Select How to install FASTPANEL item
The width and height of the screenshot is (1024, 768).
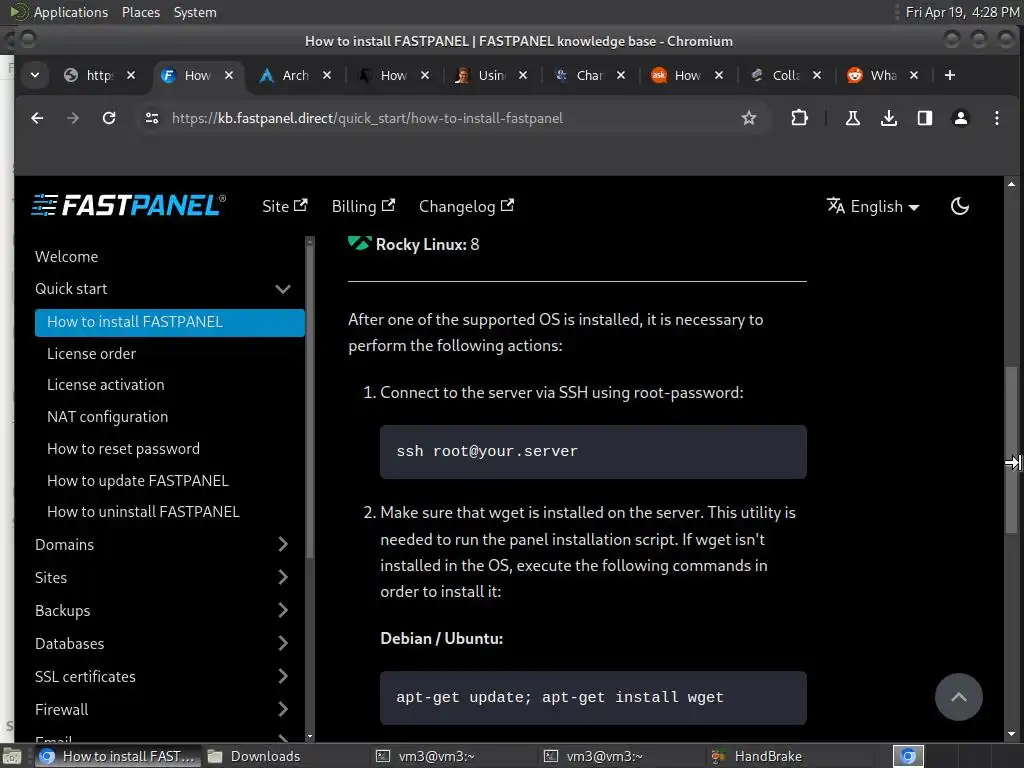tap(170, 322)
